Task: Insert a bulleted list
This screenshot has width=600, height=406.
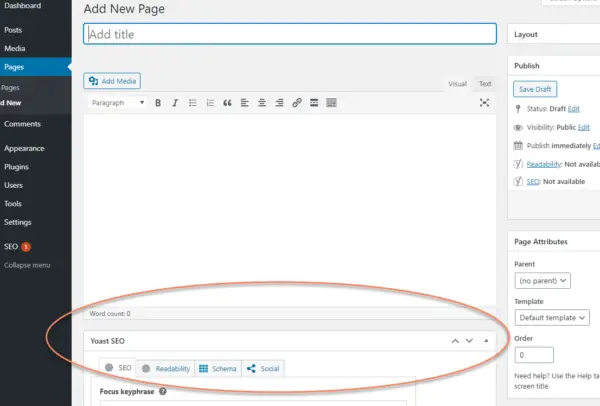Action: pos(192,103)
